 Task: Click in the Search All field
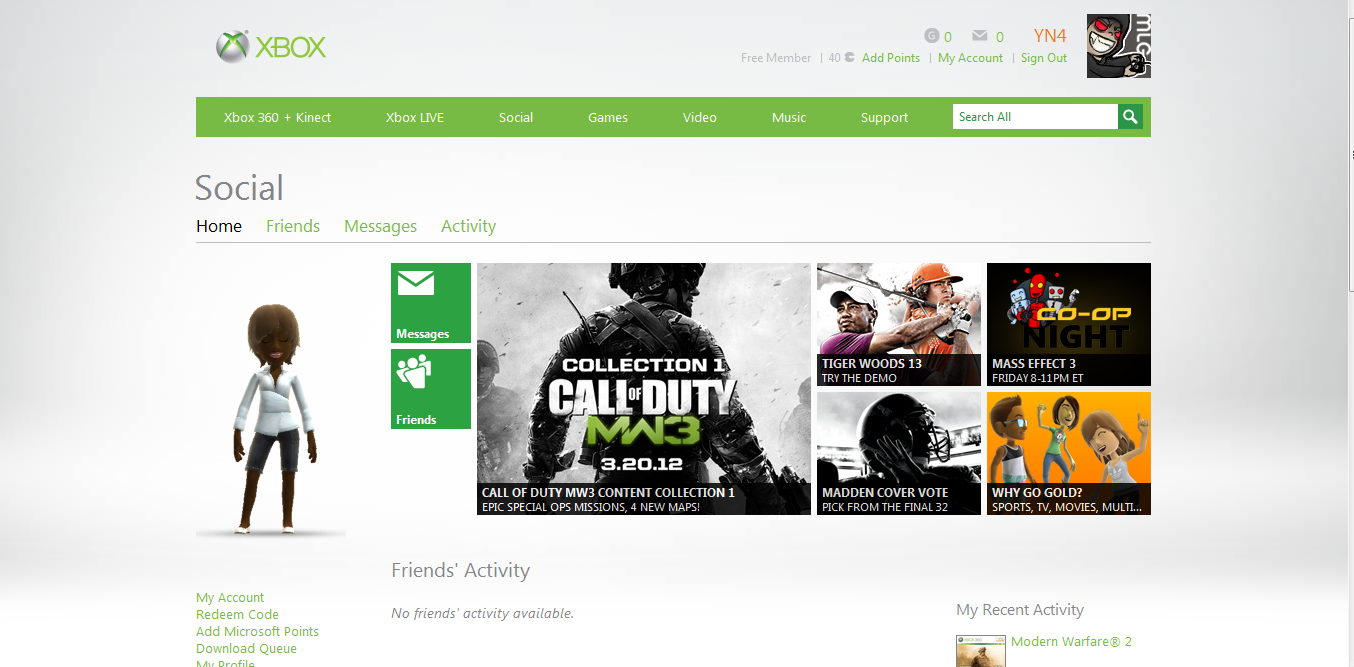click(1035, 117)
